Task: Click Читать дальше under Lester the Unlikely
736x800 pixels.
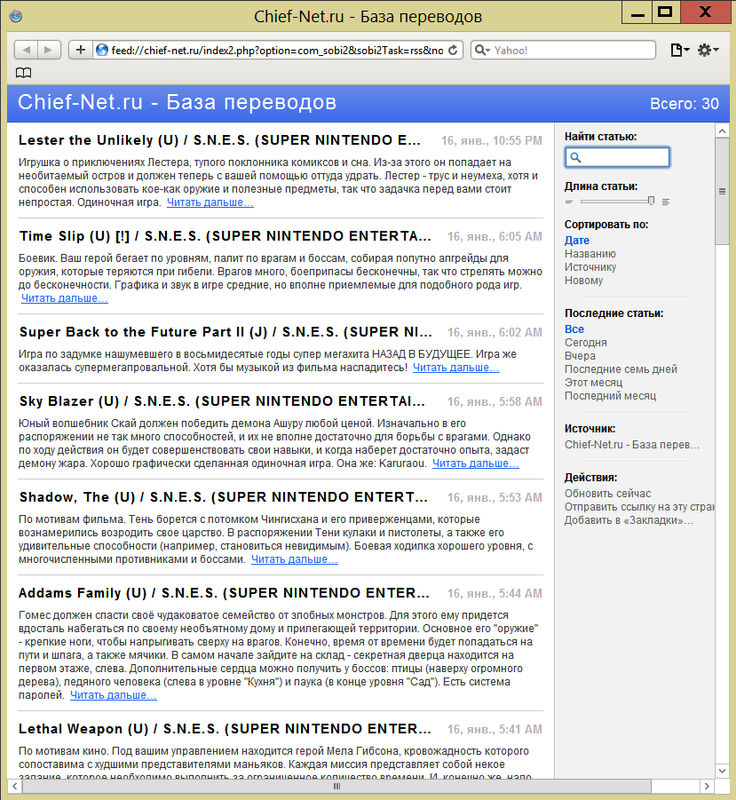Action: [x=210, y=203]
